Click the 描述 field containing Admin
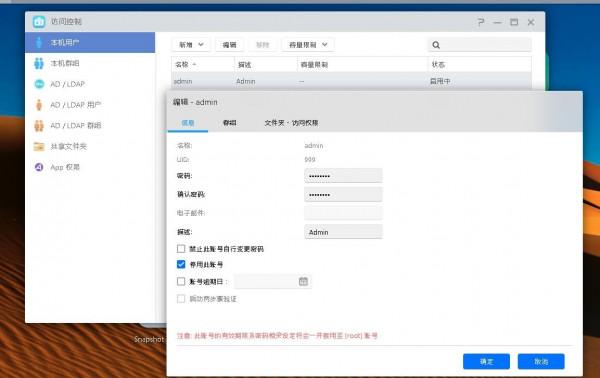This screenshot has height=378, width=600. pos(343,232)
